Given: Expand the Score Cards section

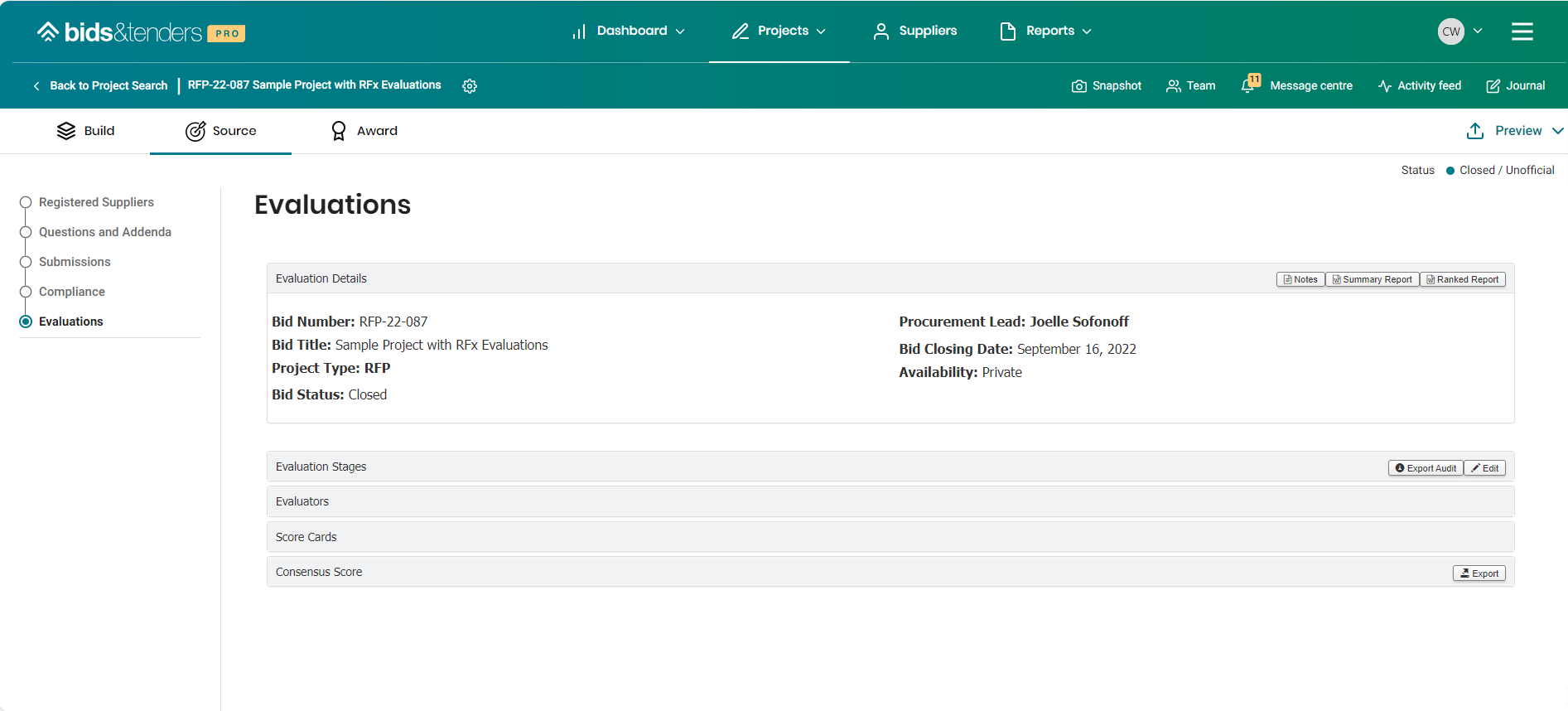Looking at the screenshot, I should pyautogui.click(x=306, y=537).
